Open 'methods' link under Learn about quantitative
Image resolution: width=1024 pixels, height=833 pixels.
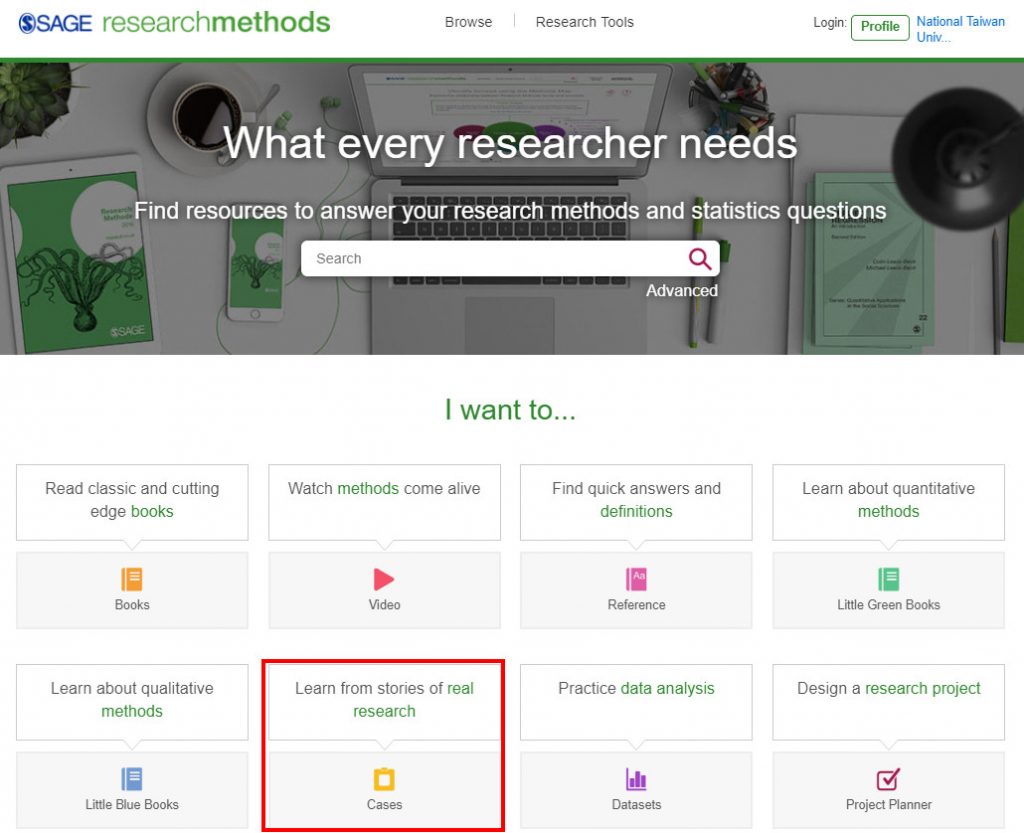[x=888, y=511]
